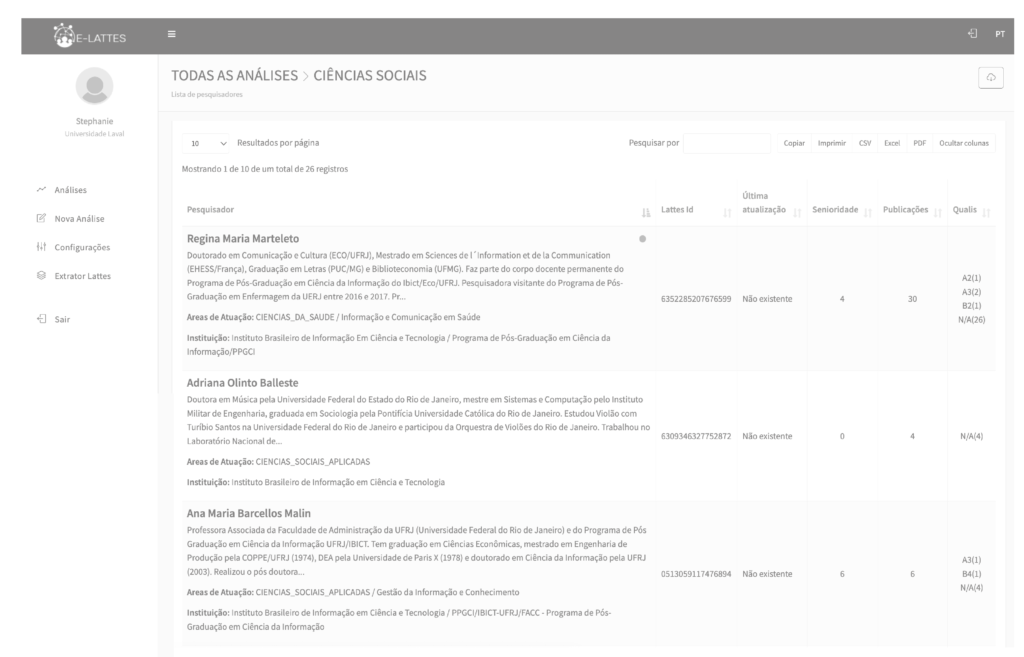The image size is (1024, 657).
Task: Open the Ocultar colunas column visibility menu
Action: click(x=964, y=143)
